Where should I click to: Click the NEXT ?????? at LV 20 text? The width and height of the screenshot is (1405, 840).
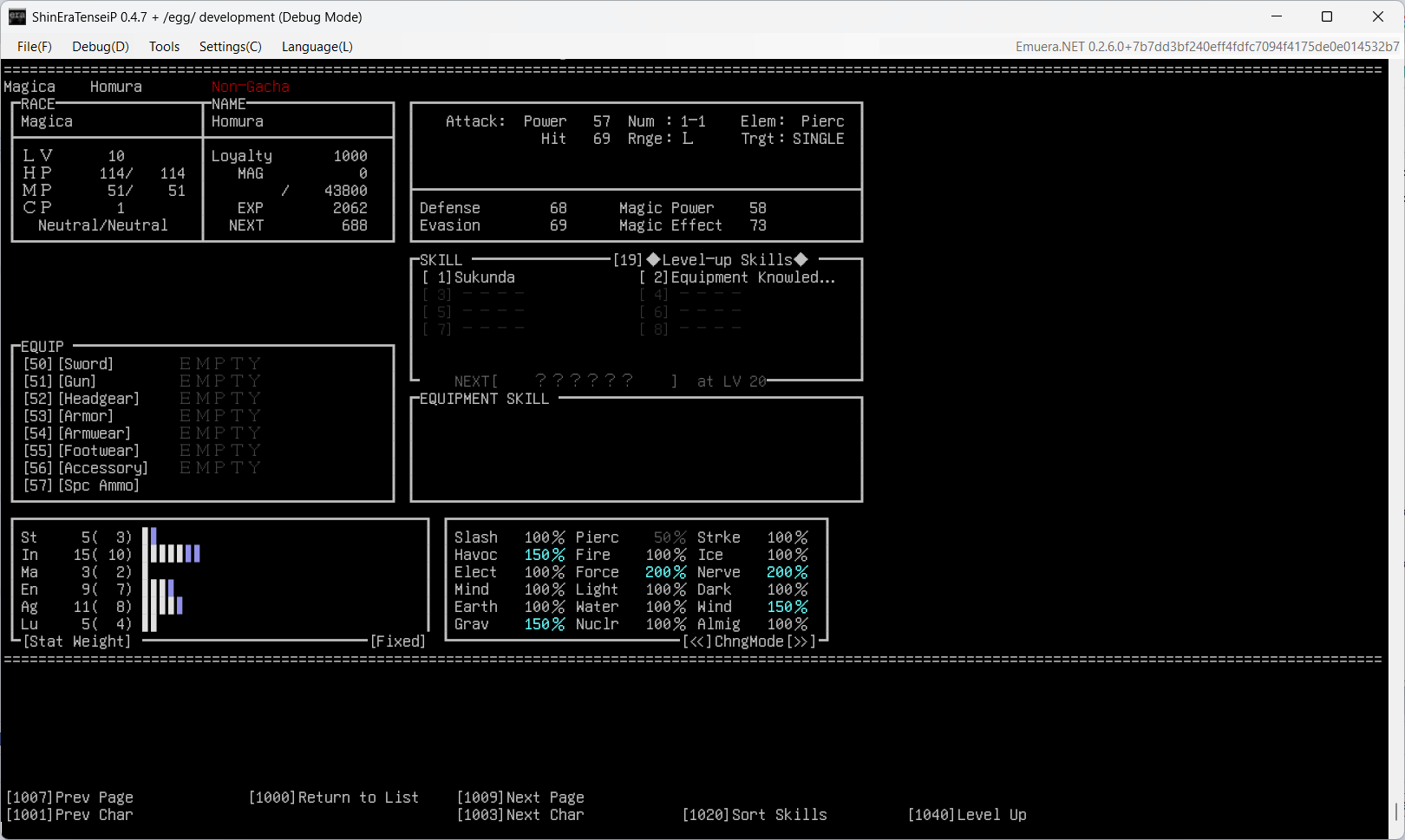click(x=611, y=381)
